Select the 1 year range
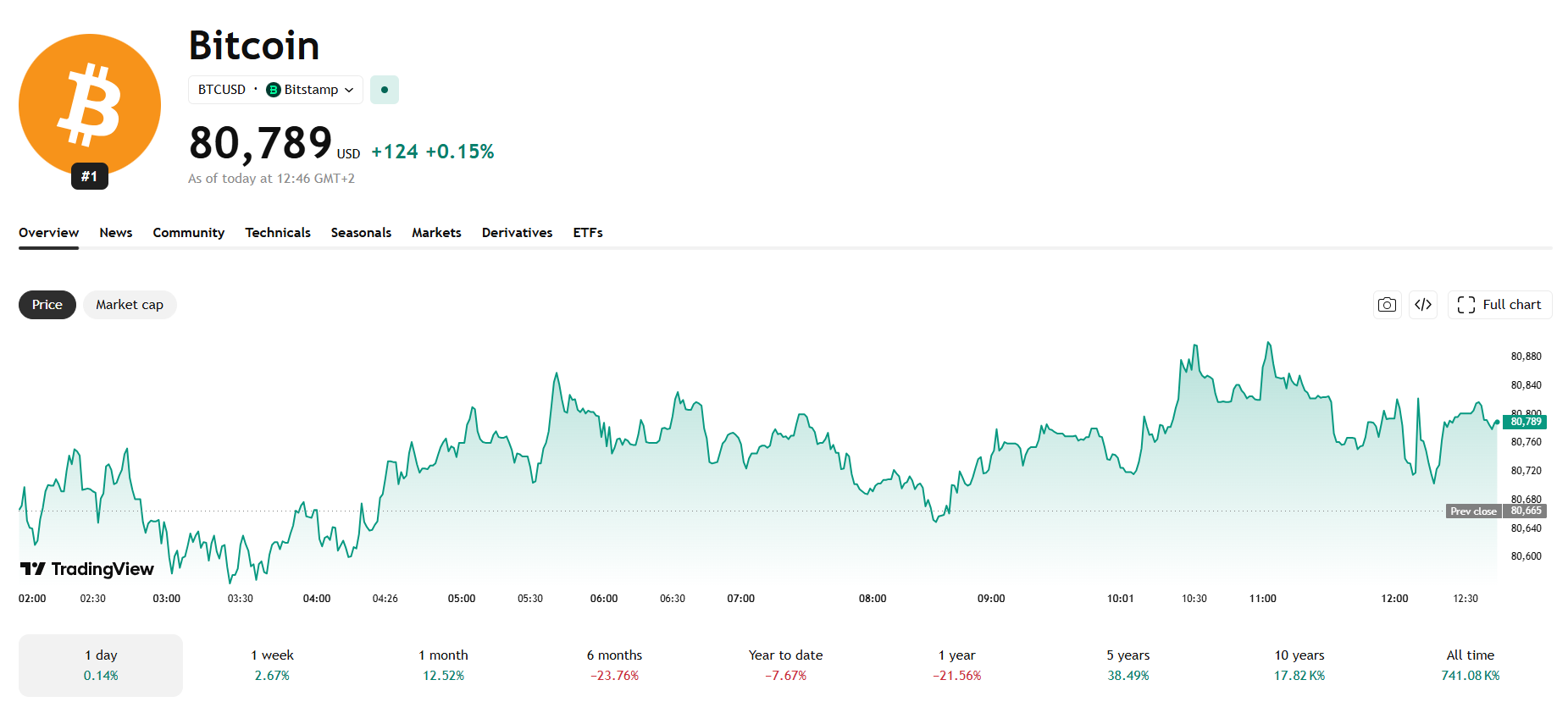 956,666
